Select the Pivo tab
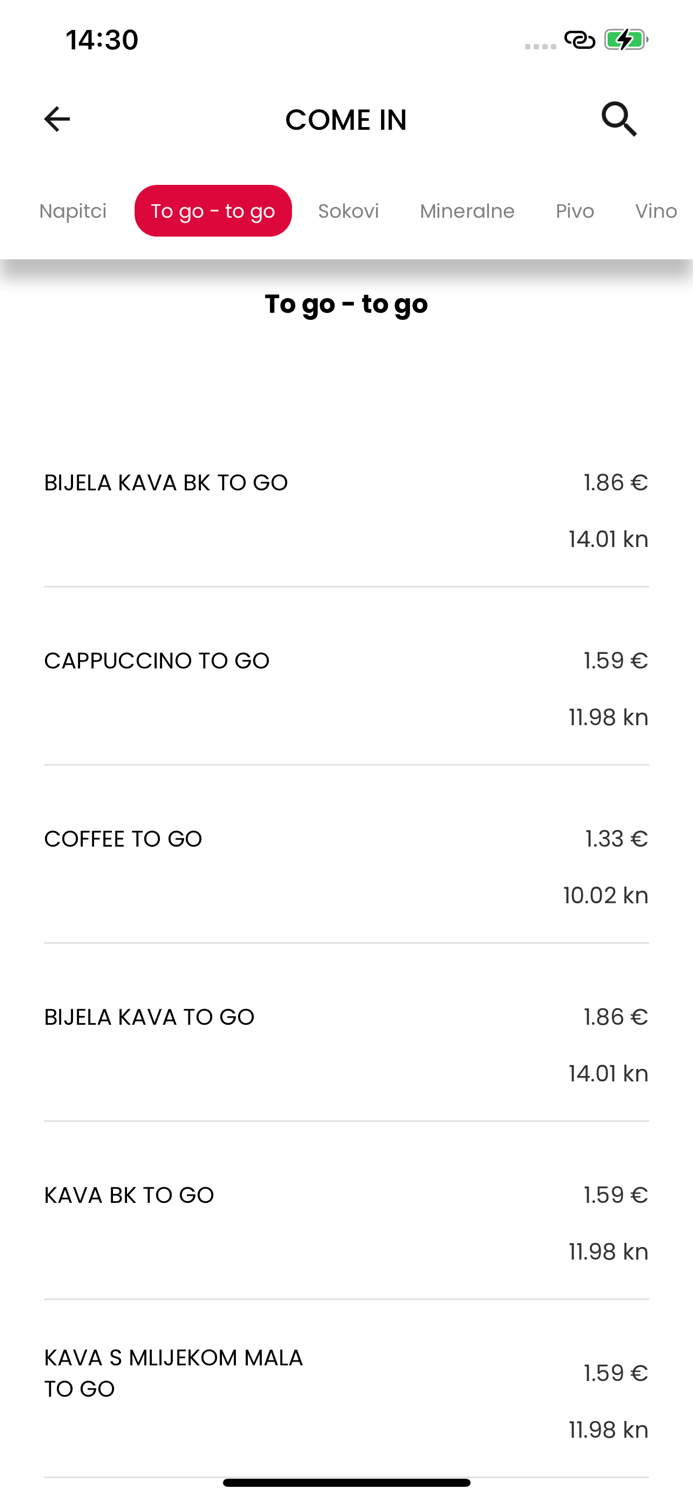 [575, 211]
